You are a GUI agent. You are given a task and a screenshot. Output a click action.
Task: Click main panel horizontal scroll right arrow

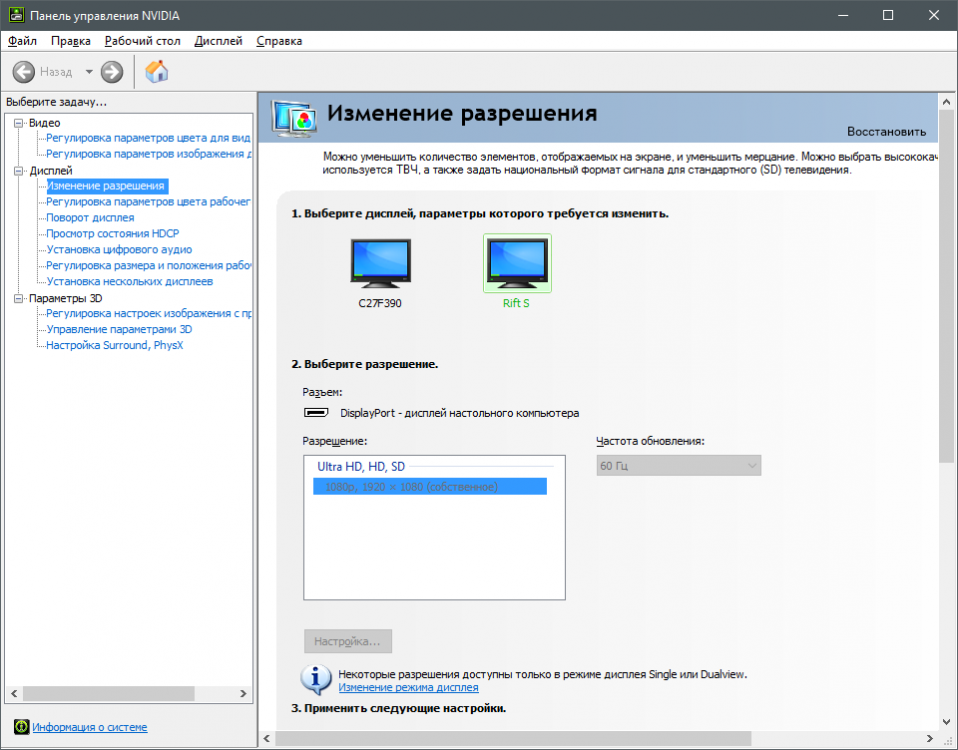(x=929, y=738)
